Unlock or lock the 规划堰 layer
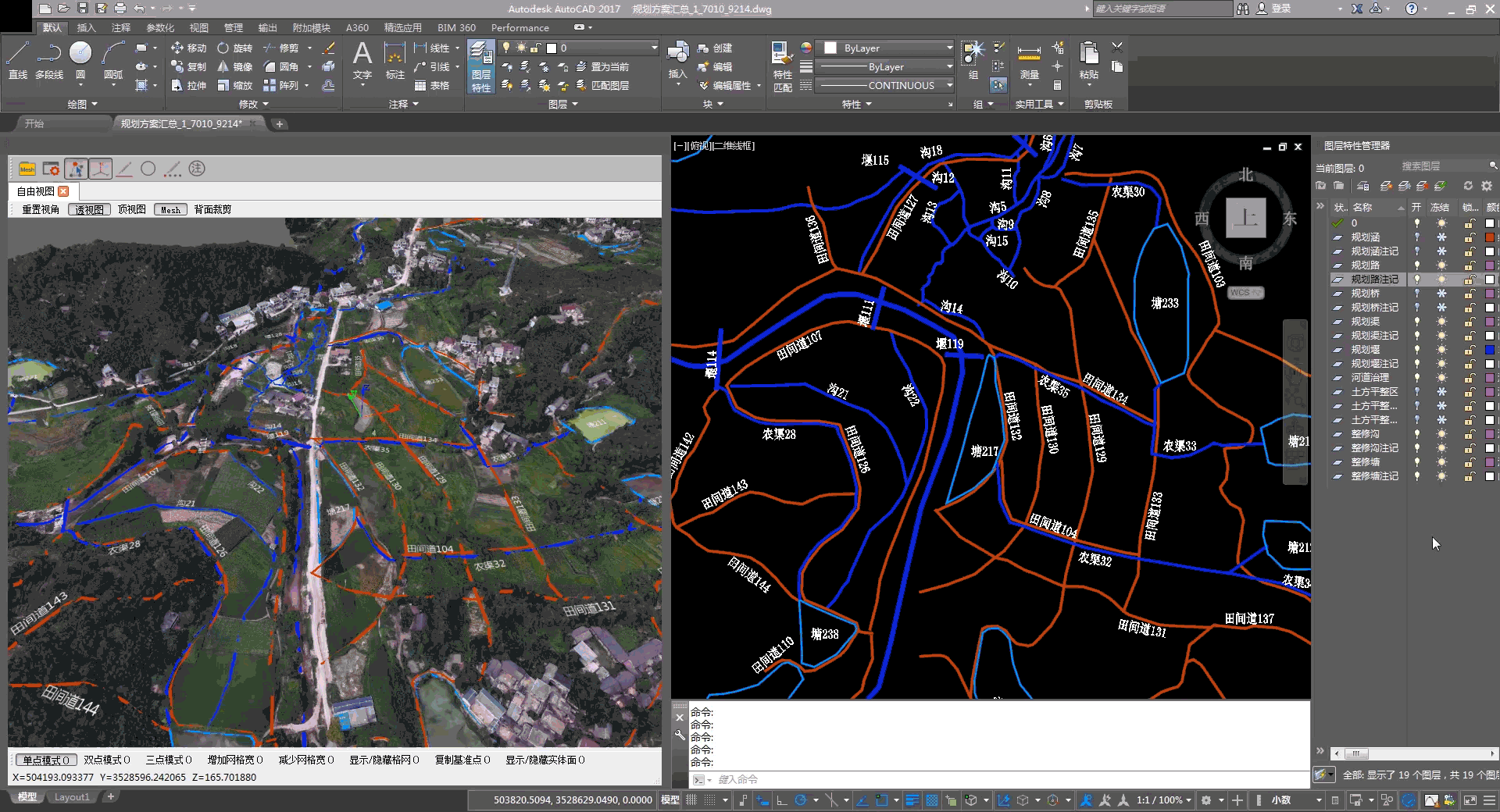1500x812 pixels. pyautogui.click(x=1469, y=350)
